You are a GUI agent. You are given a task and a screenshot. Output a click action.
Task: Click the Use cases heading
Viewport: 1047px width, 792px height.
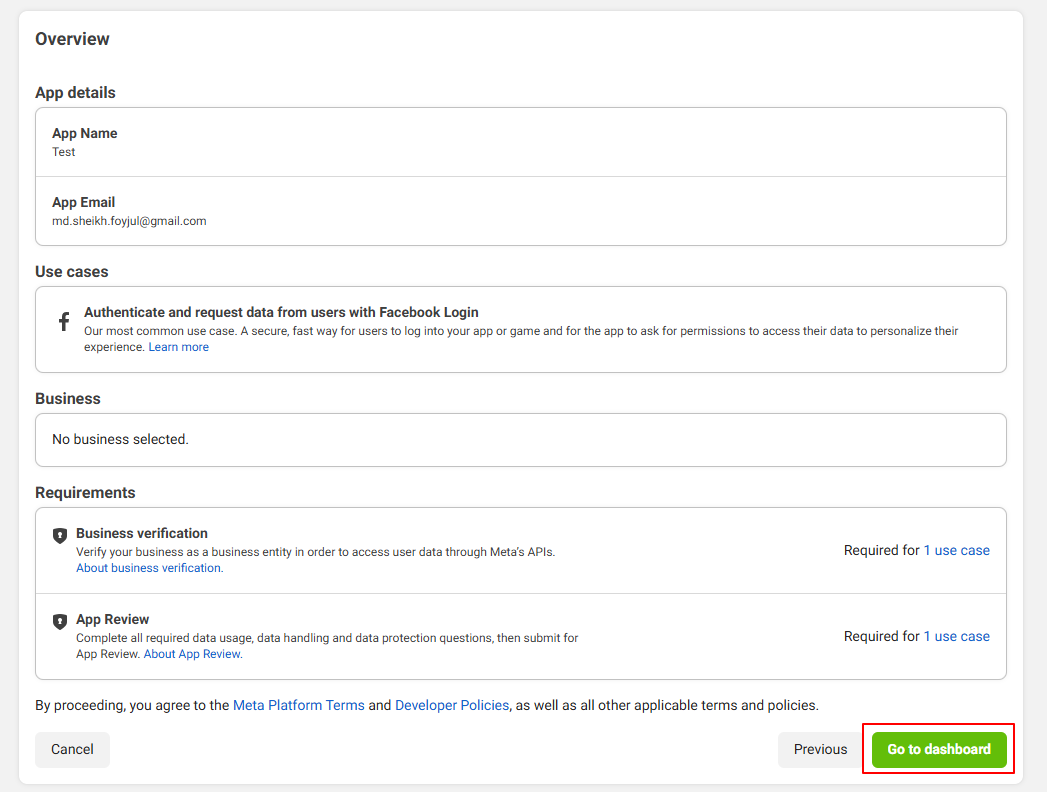tap(71, 272)
